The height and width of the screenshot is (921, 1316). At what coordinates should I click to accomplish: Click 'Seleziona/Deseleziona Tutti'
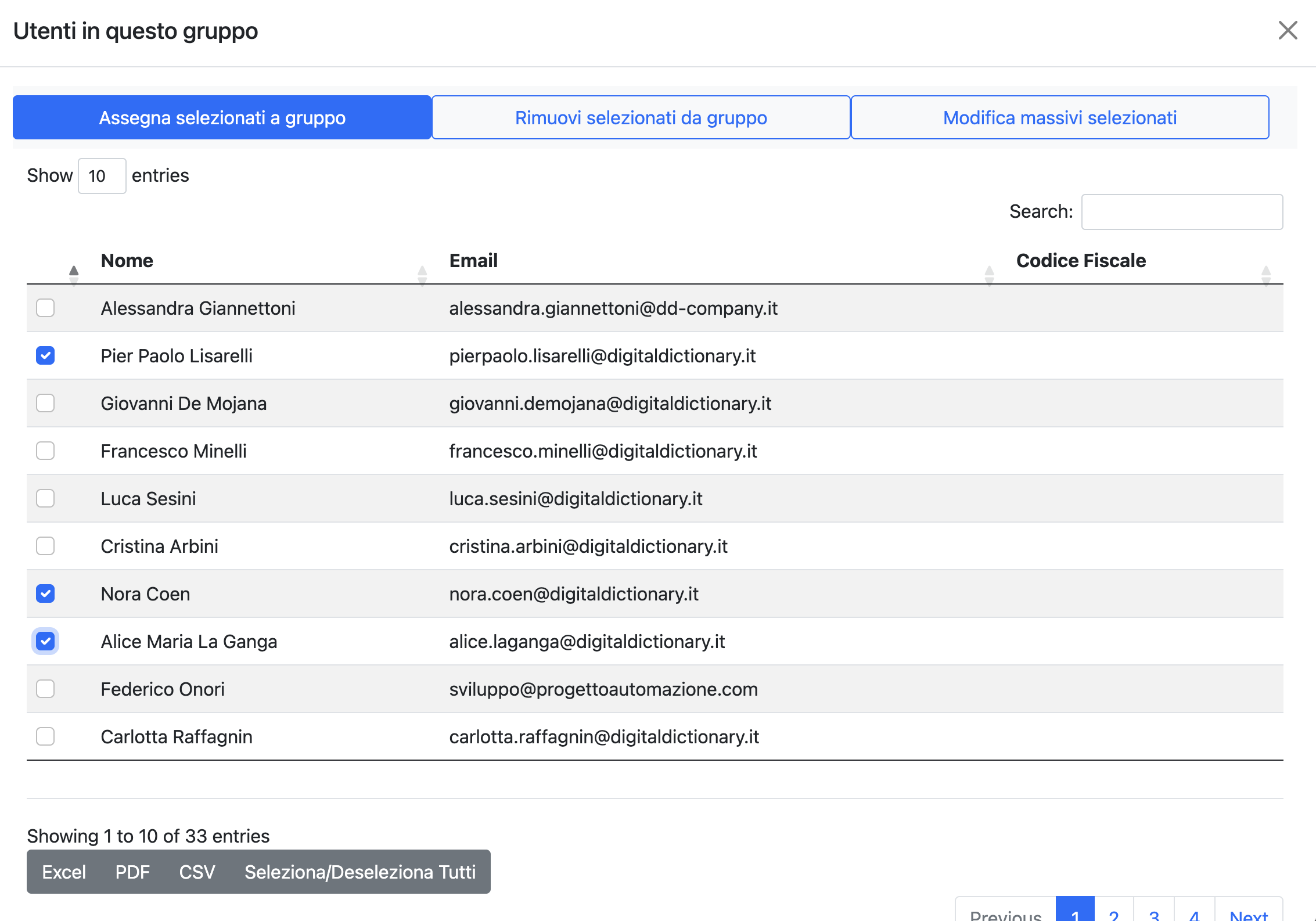(361, 872)
